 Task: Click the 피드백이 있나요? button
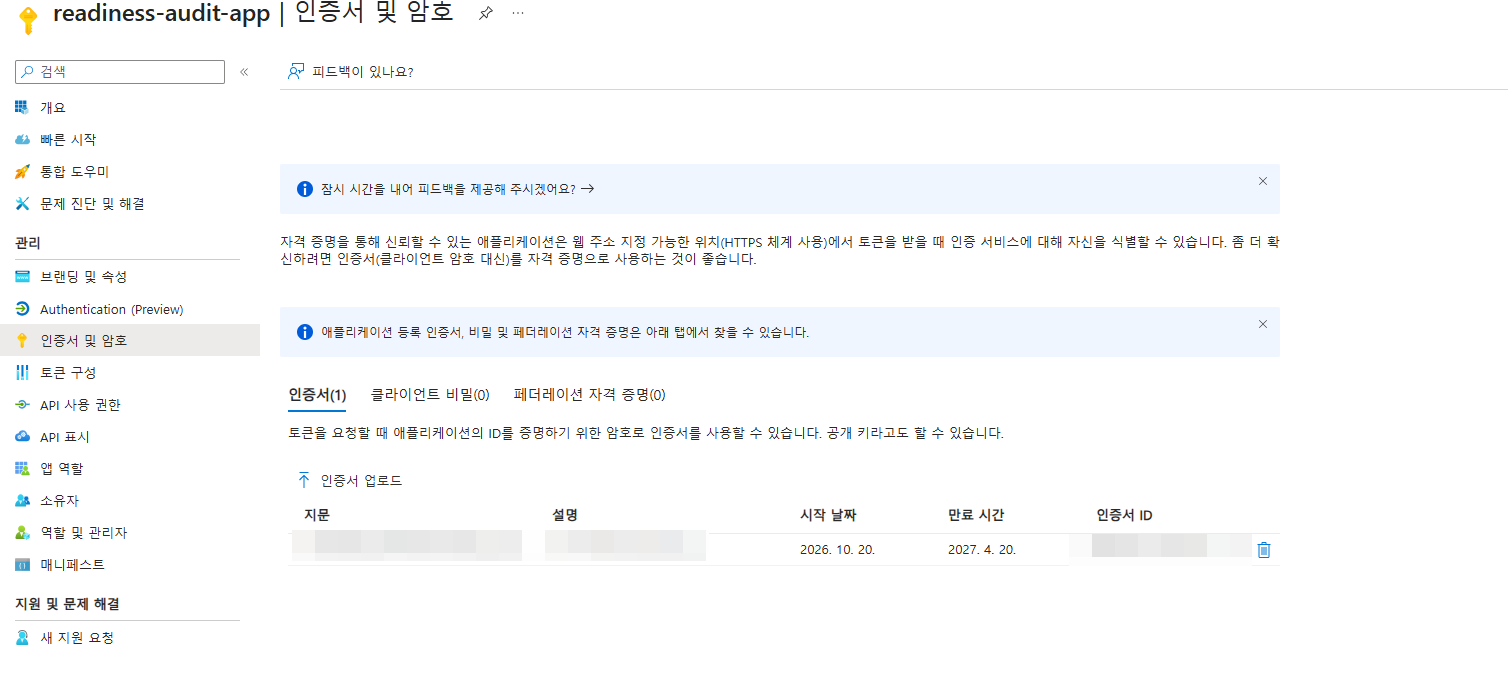tap(351, 72)
